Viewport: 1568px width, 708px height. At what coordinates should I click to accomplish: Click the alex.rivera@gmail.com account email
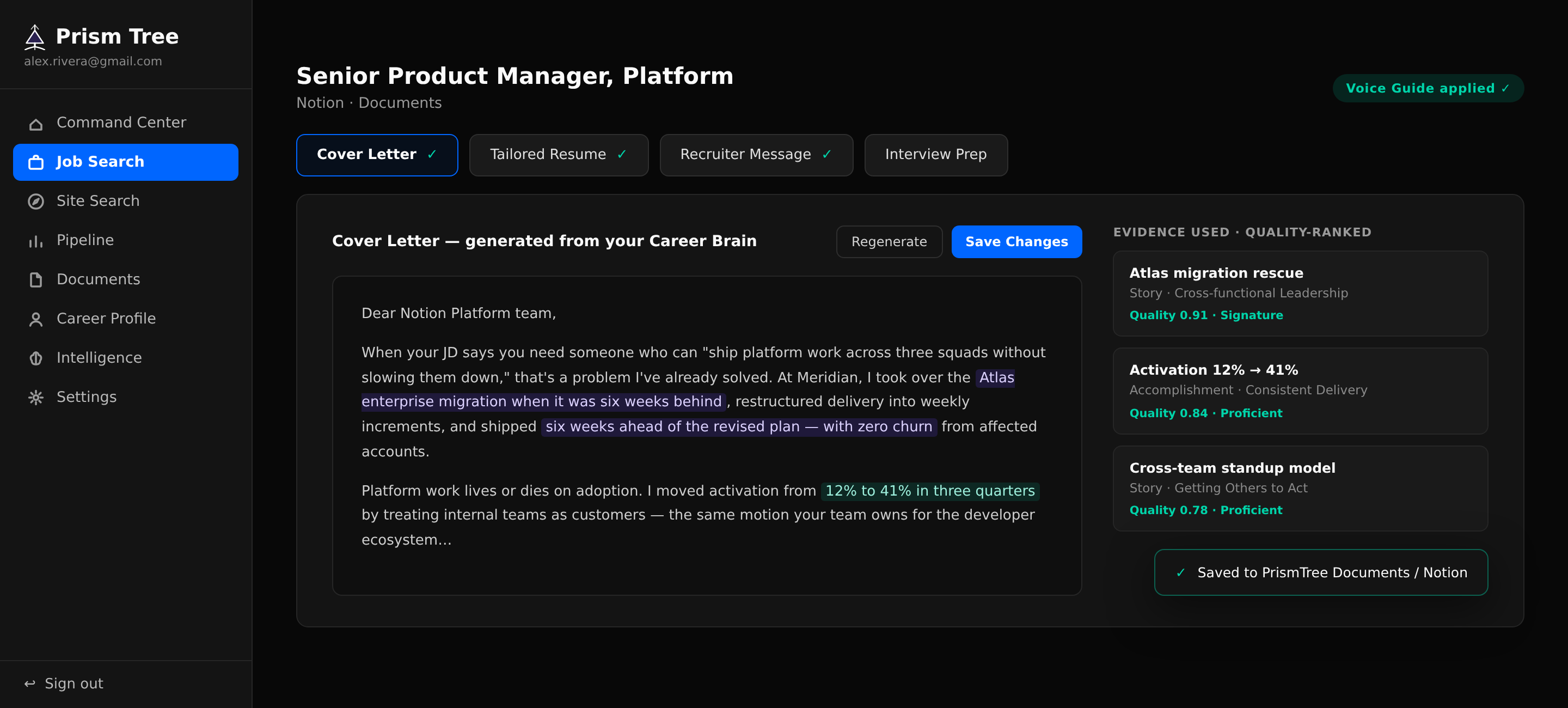(93, 62)
